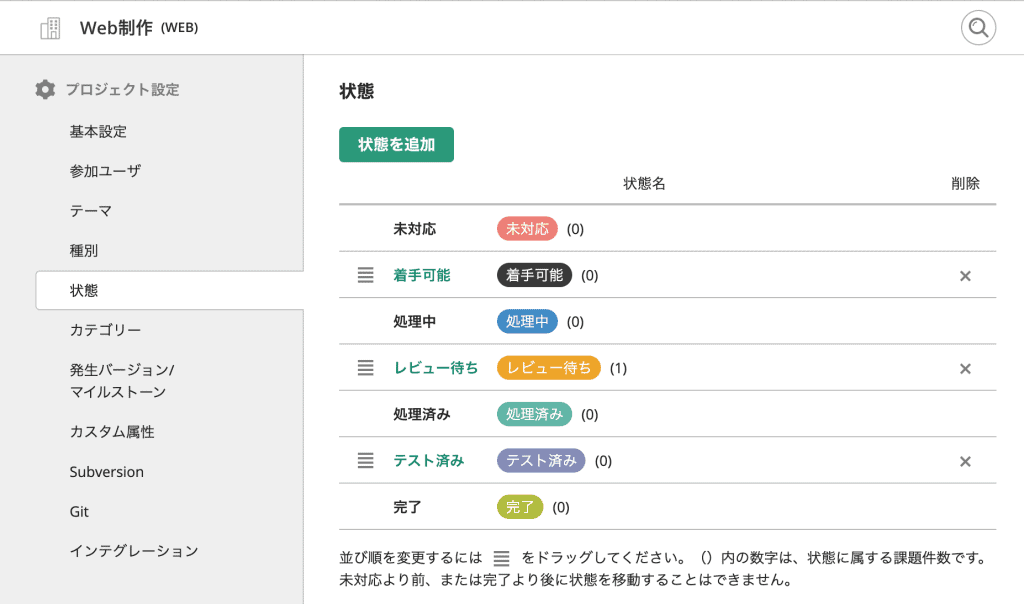
Task: Click the orange レビュー待ち status badge
Action: 548,368
